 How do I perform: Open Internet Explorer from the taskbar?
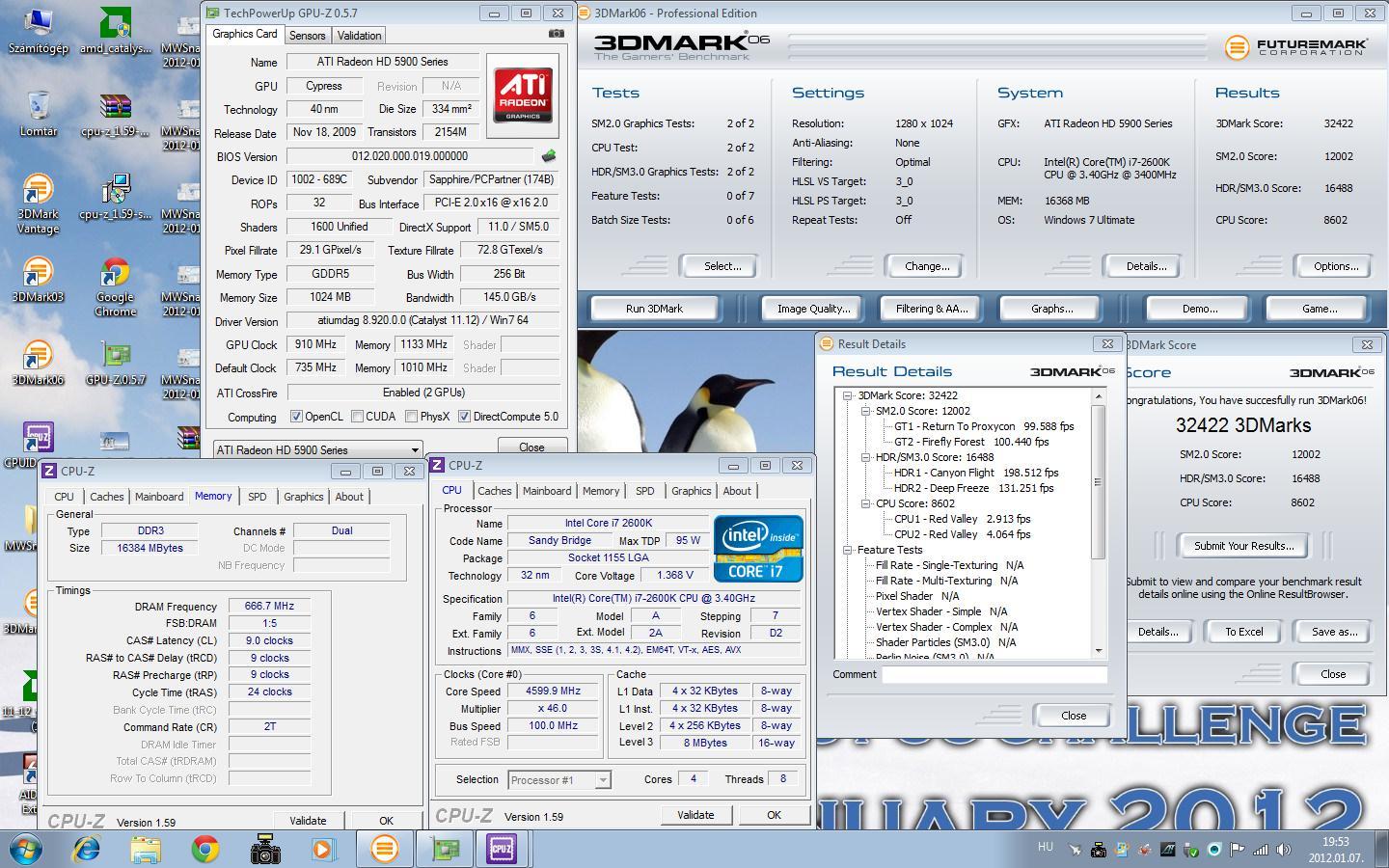[x=87, y=849]
